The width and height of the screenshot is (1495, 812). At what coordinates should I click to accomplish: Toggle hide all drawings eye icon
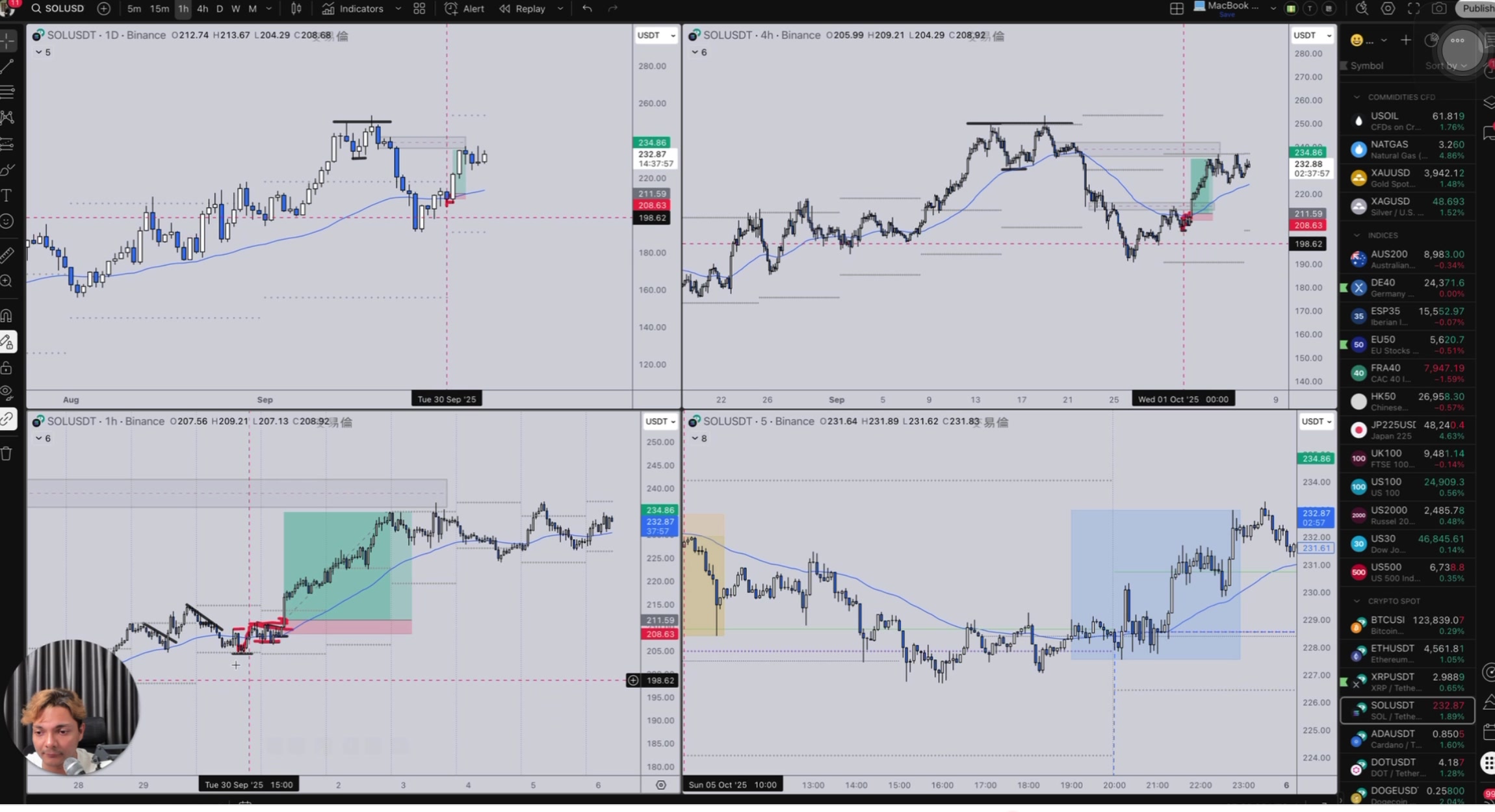tap(7, 393)
